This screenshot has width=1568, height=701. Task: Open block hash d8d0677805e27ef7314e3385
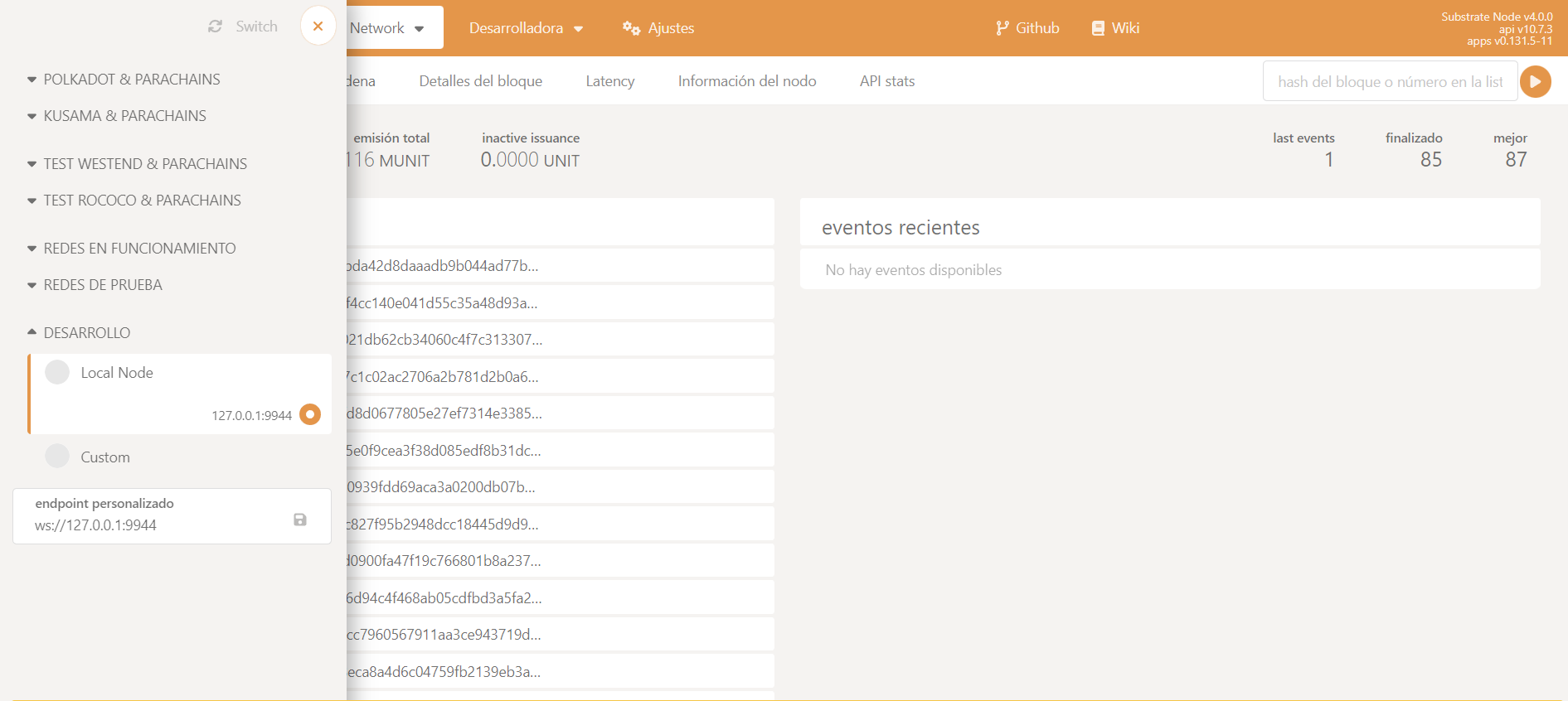[444, 413]
